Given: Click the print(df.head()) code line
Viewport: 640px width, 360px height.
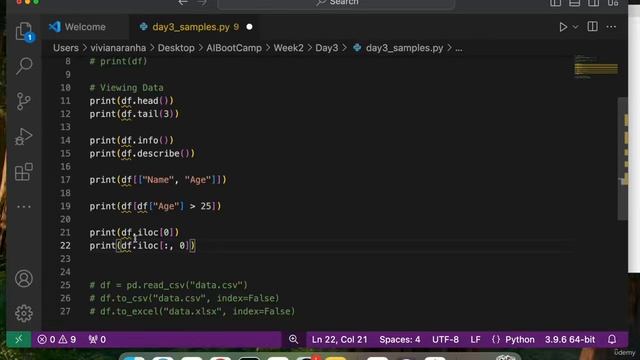Looking at the screenshot, I should [x=131, y=101].
